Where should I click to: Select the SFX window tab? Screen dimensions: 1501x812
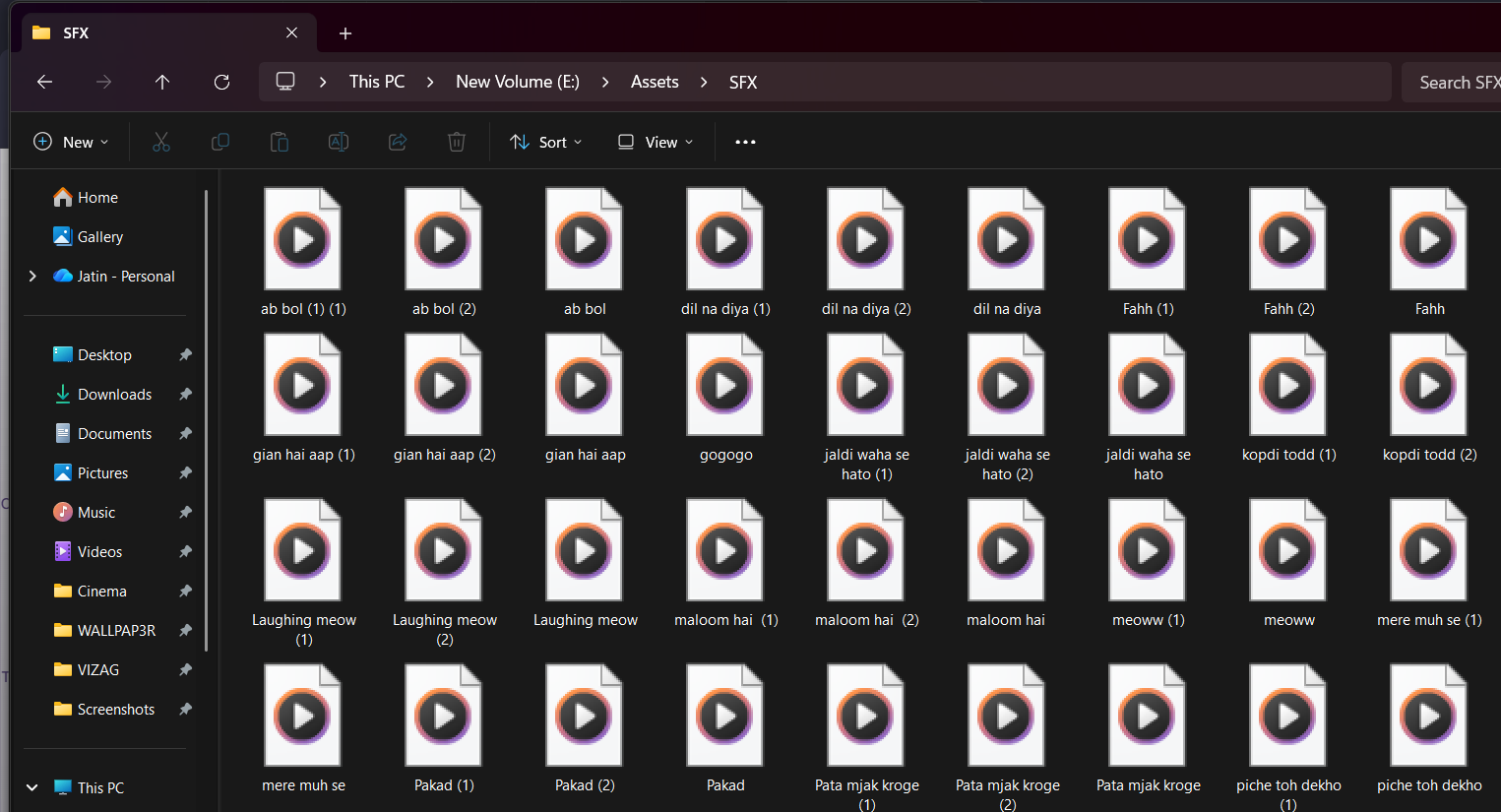(x=169, y=33)
